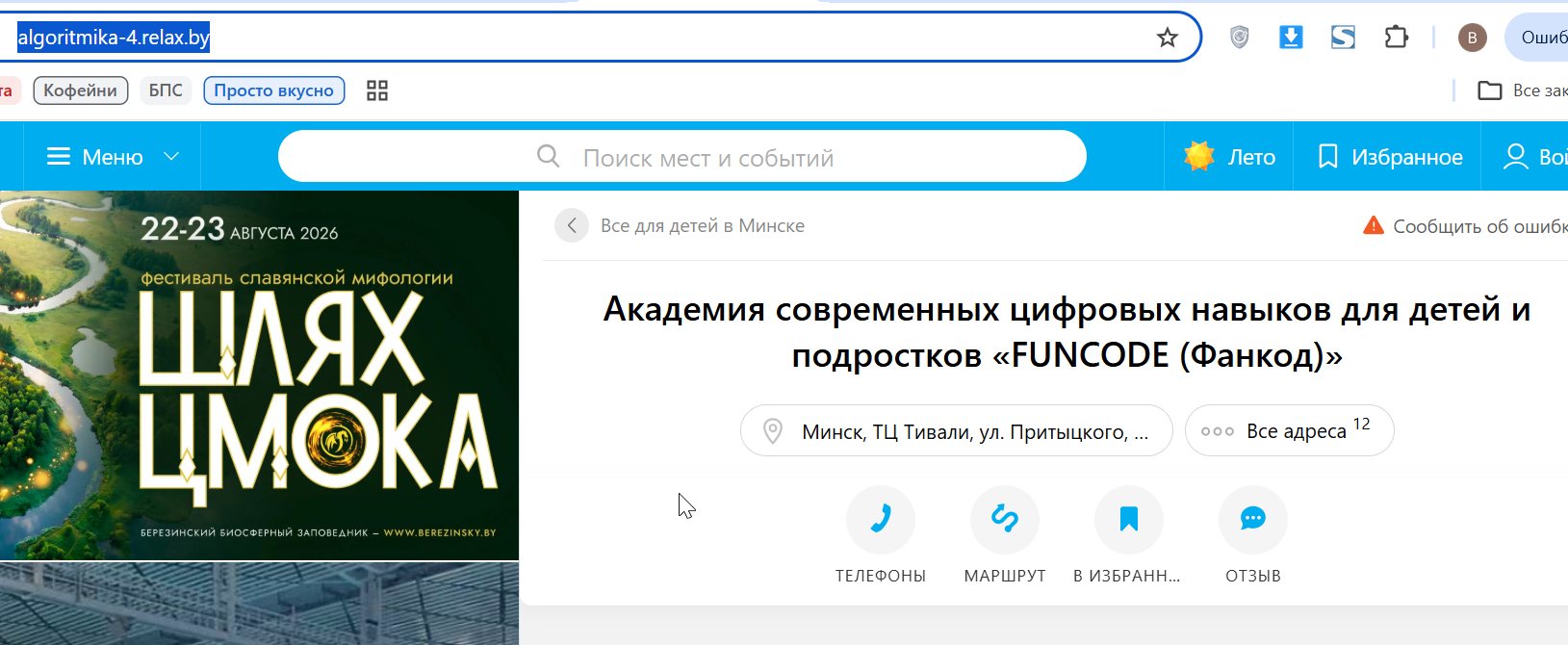Viewport: 1568px width, 645px height.
Task: Leave a review via ОТЗЫВ icon
Action: pos(1253,520)
